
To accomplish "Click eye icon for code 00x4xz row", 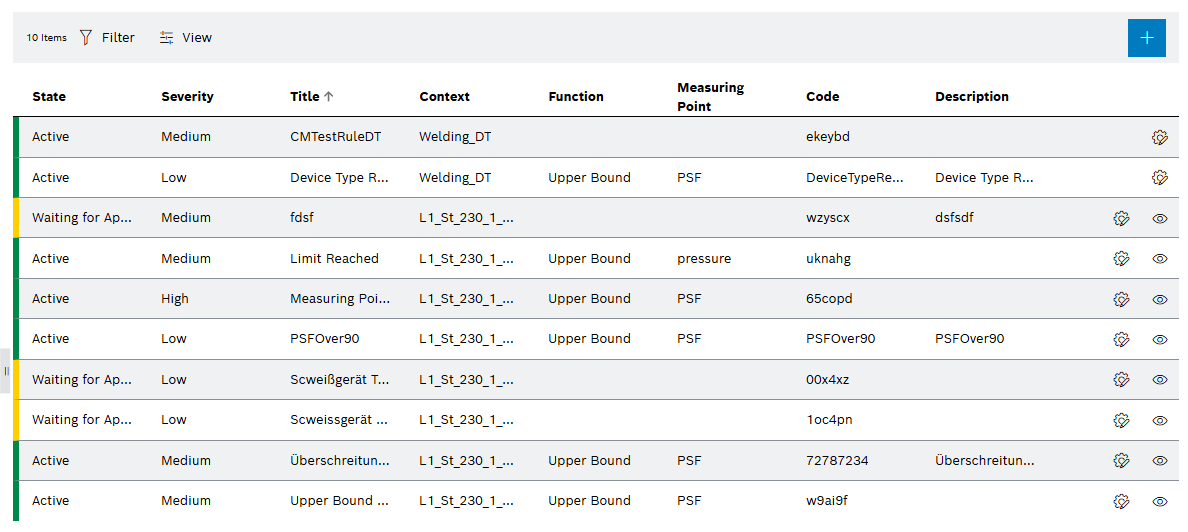I will 1159,380.
